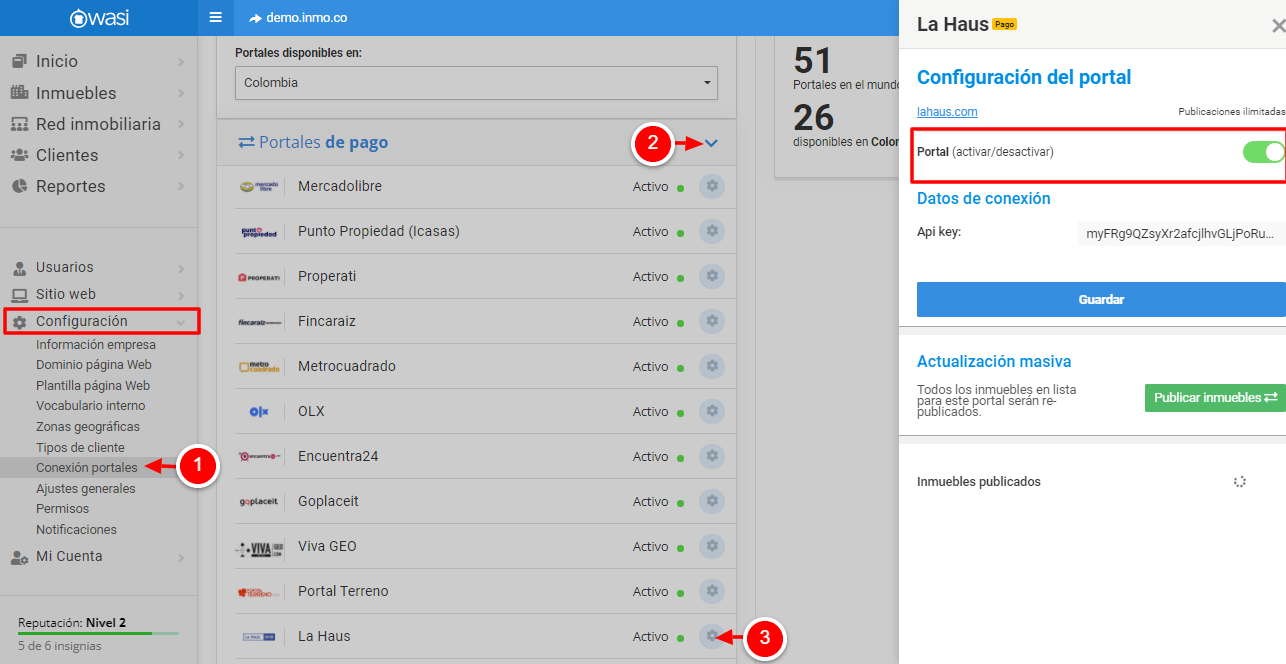Open settings gear for Viva GEO portal
Image resolution: width=1286 pixels, height=664 pixels.
pyautogui.click(x=711, y=546)
